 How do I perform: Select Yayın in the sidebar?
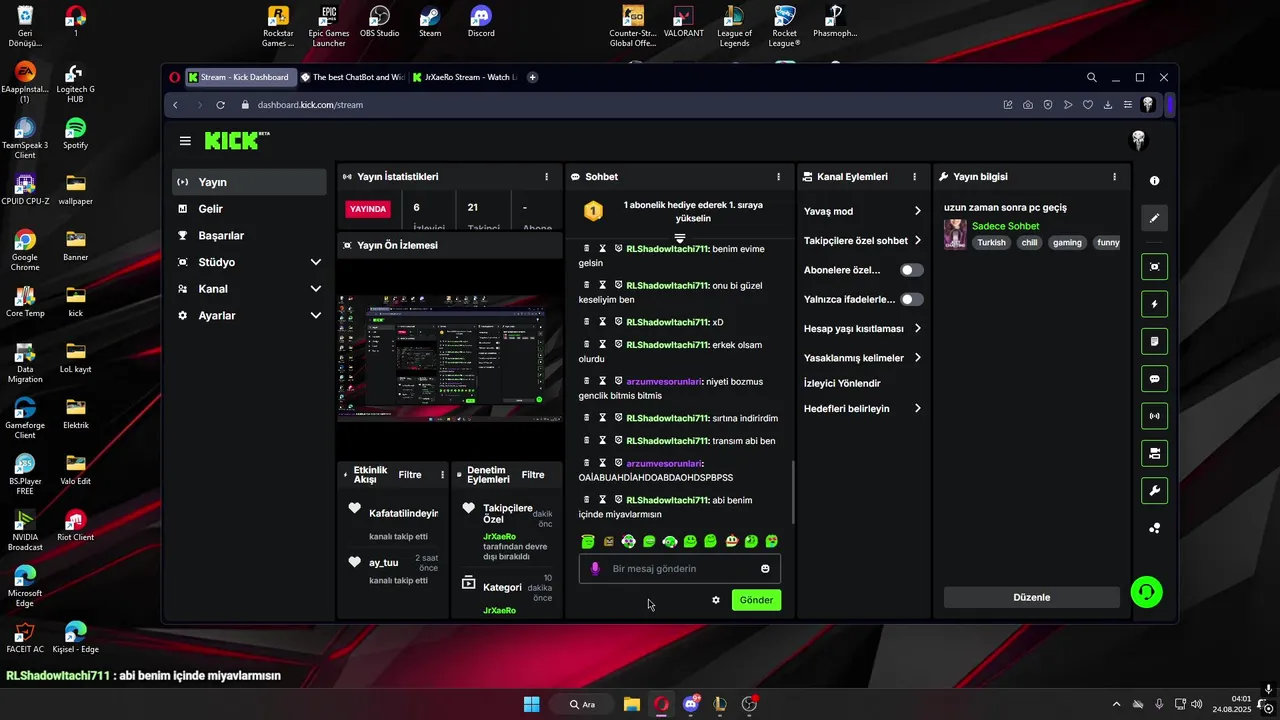coord(249,182)
